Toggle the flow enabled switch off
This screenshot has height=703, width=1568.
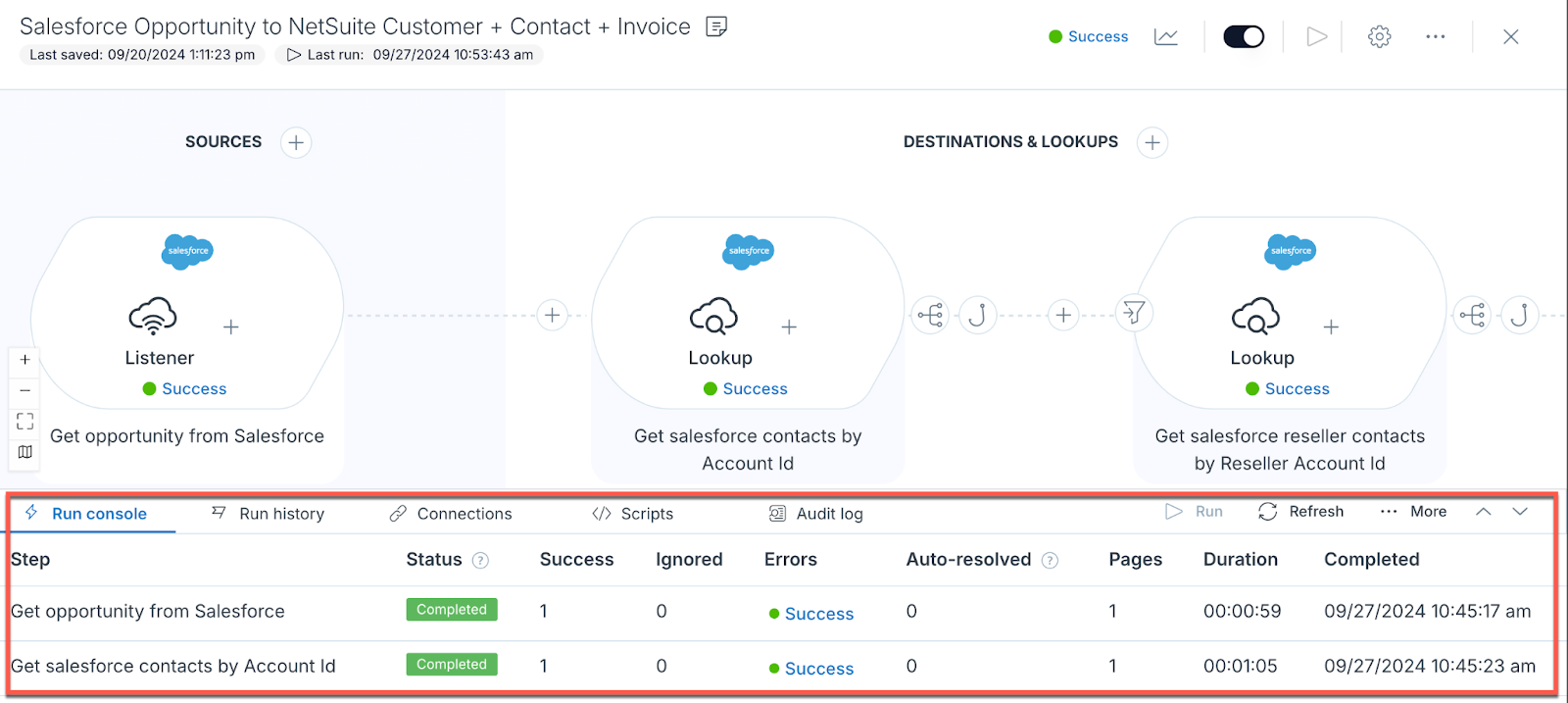1244,36
